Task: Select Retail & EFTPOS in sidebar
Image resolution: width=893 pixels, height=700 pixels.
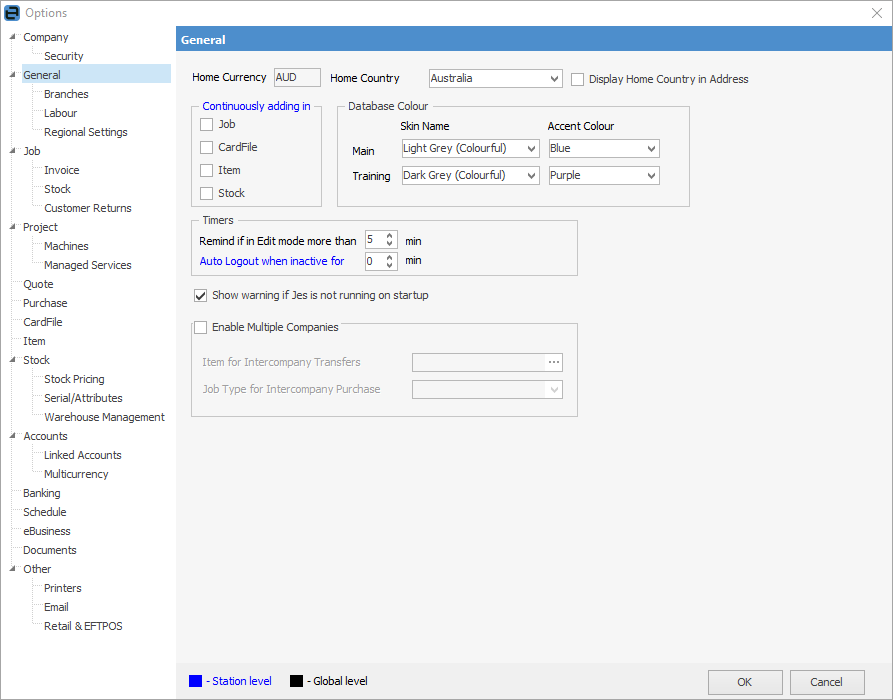Action: (x=83, y=626)
